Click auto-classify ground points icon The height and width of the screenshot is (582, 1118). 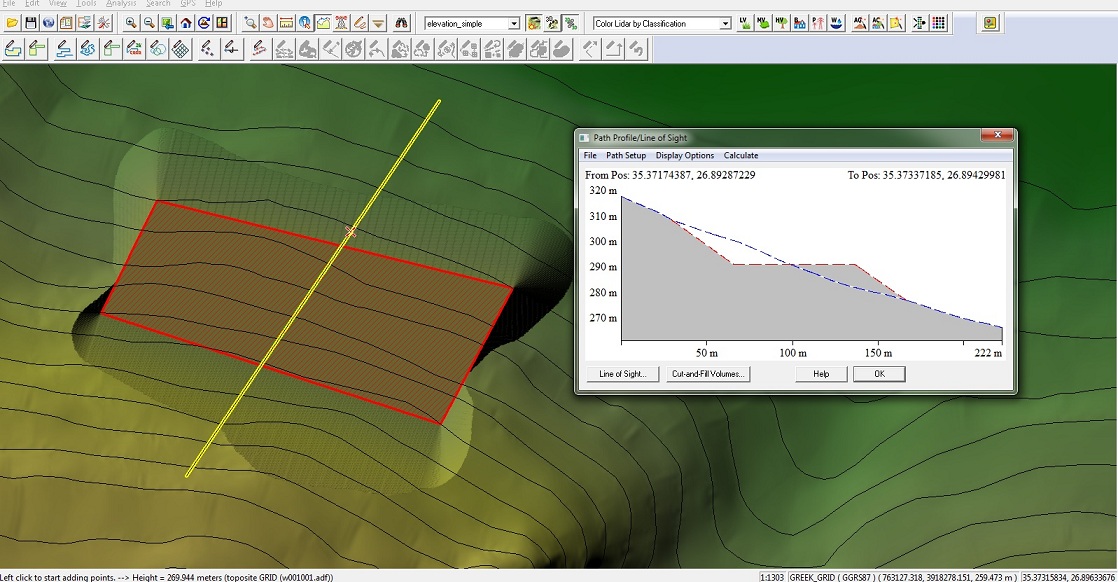tap(860, 23)
